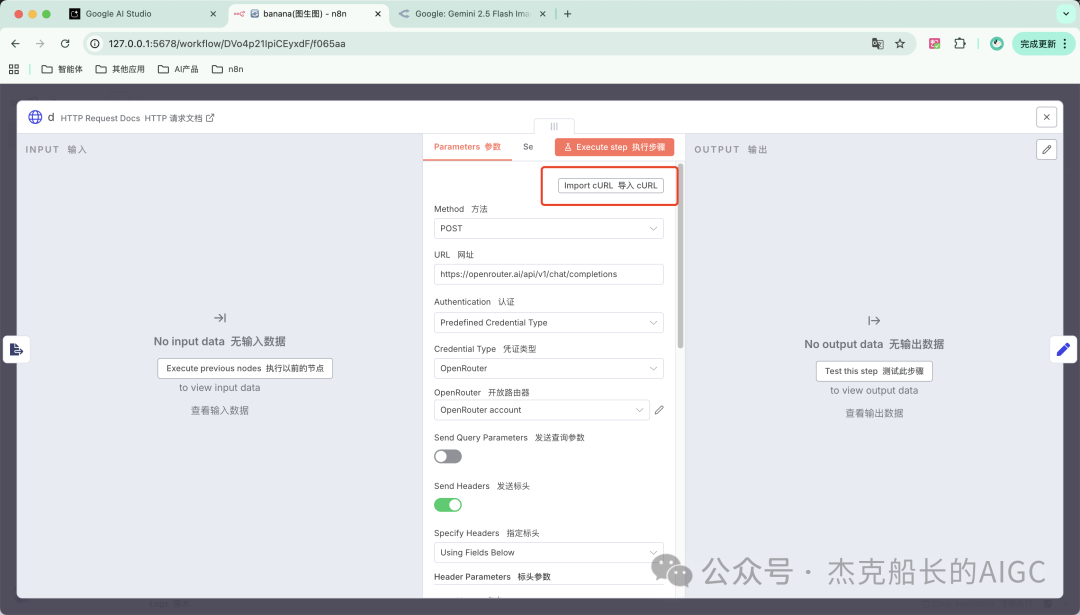Reload the current page
The width and height of the screenshot is (1080, 615).
coord(65,43)
